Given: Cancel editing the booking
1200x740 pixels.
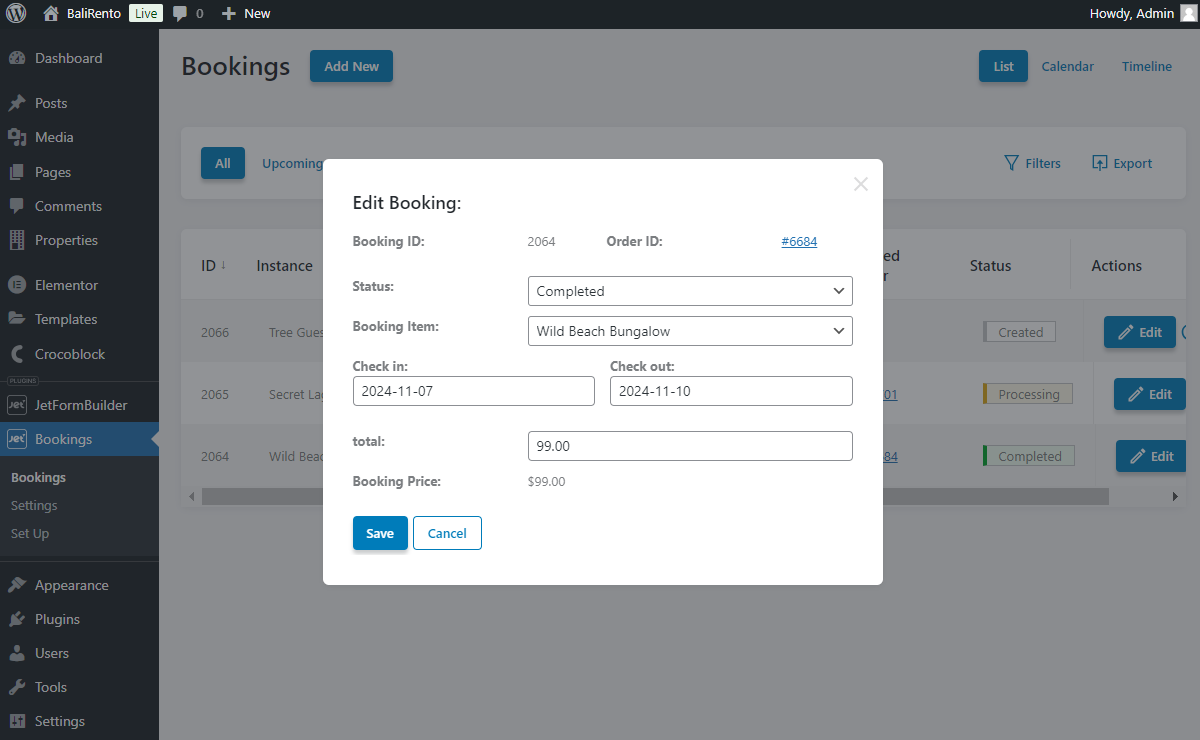Looking at the screenshot, I should pyautogui.click(x=447, y=533).
